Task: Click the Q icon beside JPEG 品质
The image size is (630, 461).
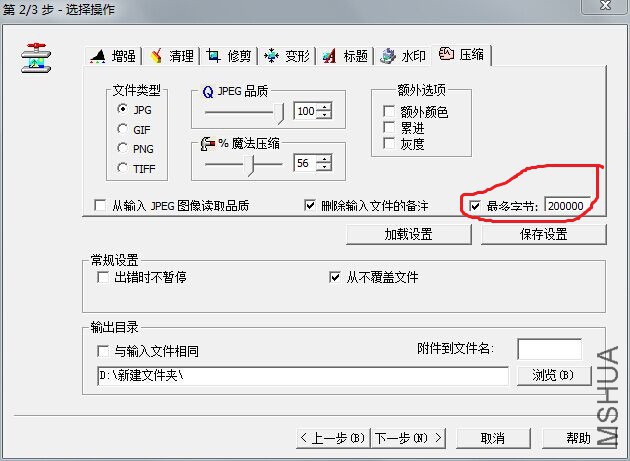Action: 208,92
